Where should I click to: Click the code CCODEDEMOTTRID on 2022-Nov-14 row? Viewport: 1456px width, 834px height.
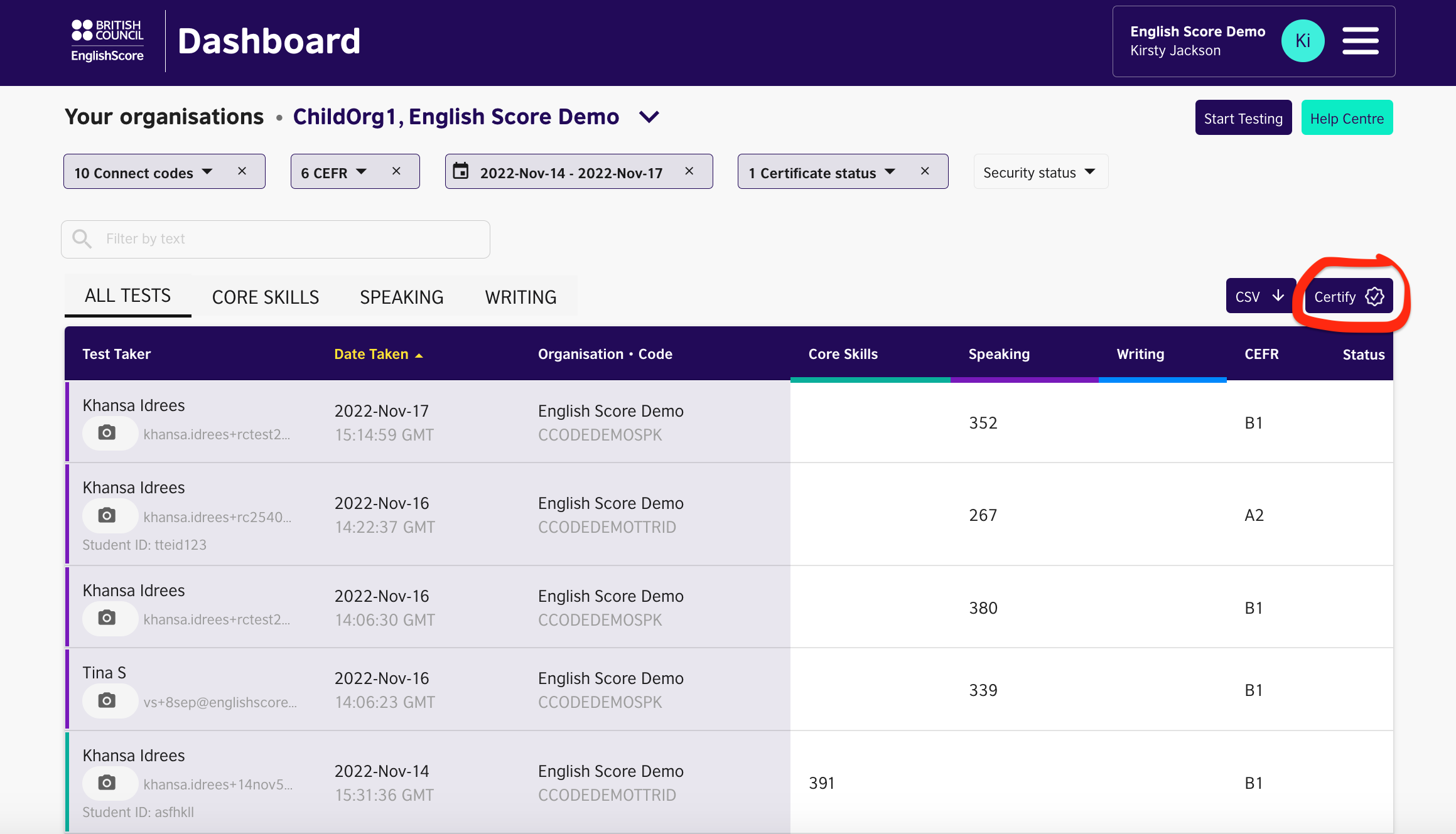[x=607, y=795]
